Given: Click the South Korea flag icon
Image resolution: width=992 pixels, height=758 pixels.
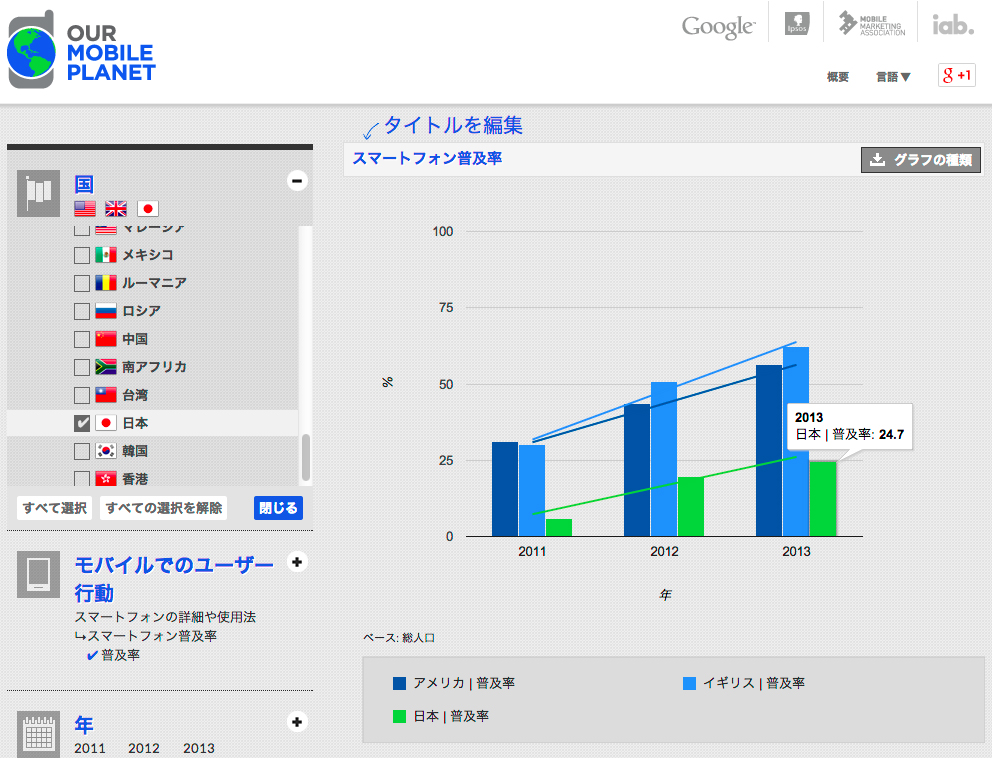Looking at the screenshot, I should 106,450.
